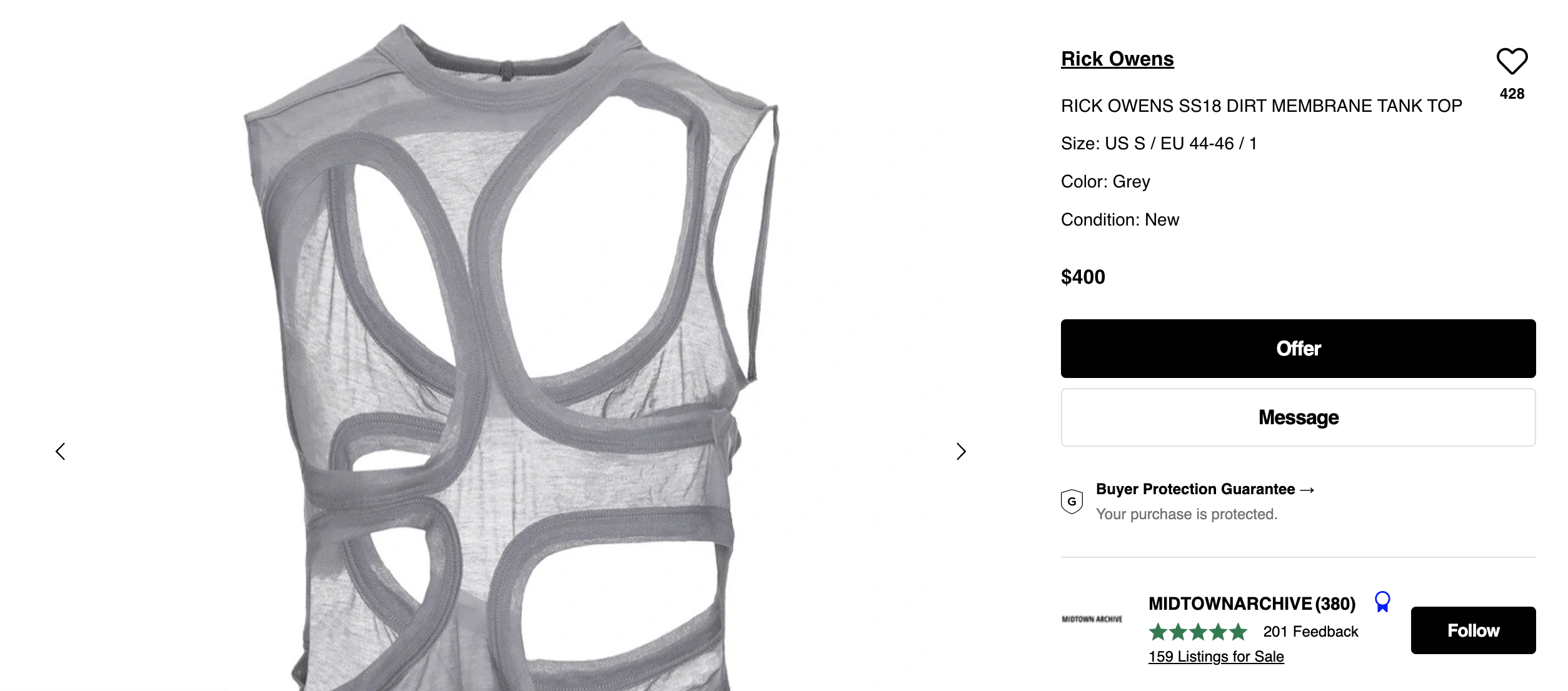Click the listing title text
This screenshot has width=1568, height=691.
[x=1261, y=106]
